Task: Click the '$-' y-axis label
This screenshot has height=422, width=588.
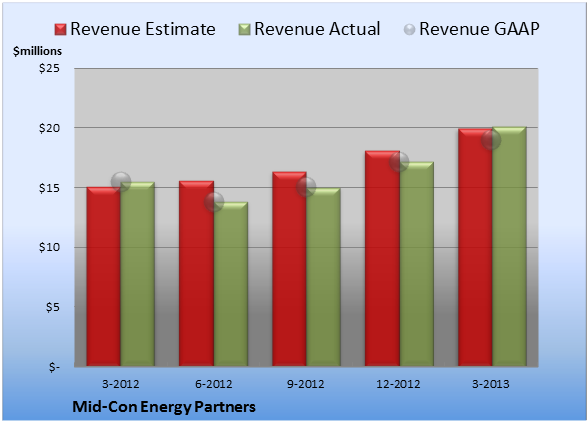Action: pyautogui.click(x=54, y=367)
